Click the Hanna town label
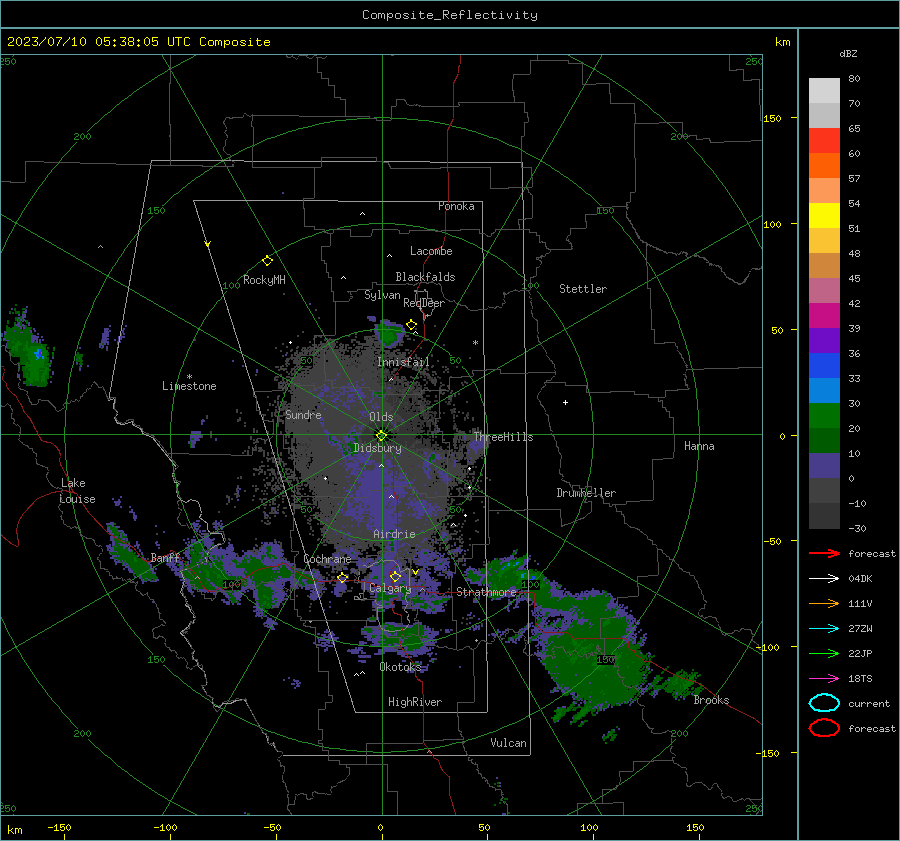This screenshot has height=841, width=900. point(699,446)
